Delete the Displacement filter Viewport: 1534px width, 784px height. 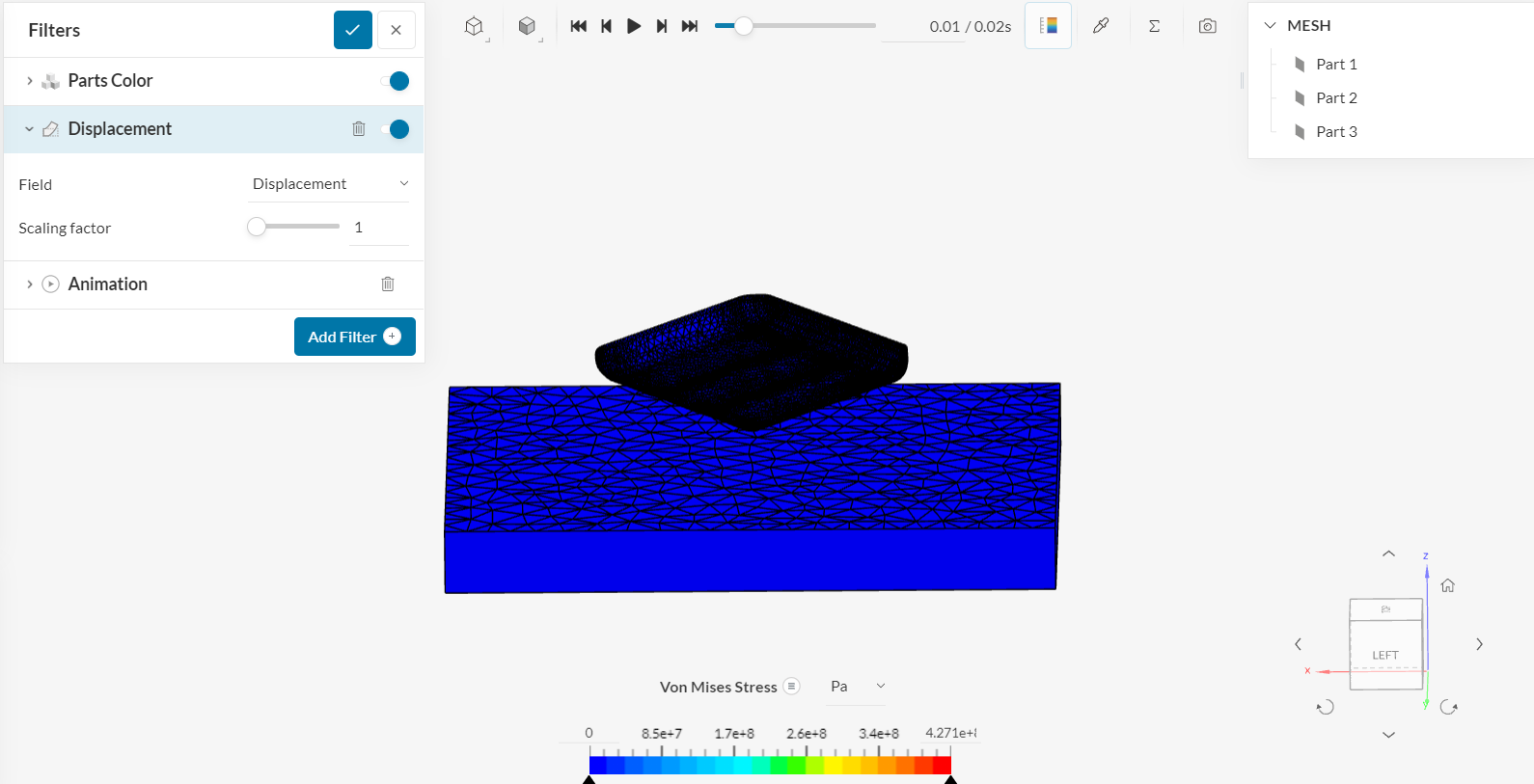(x=359, y=129)
